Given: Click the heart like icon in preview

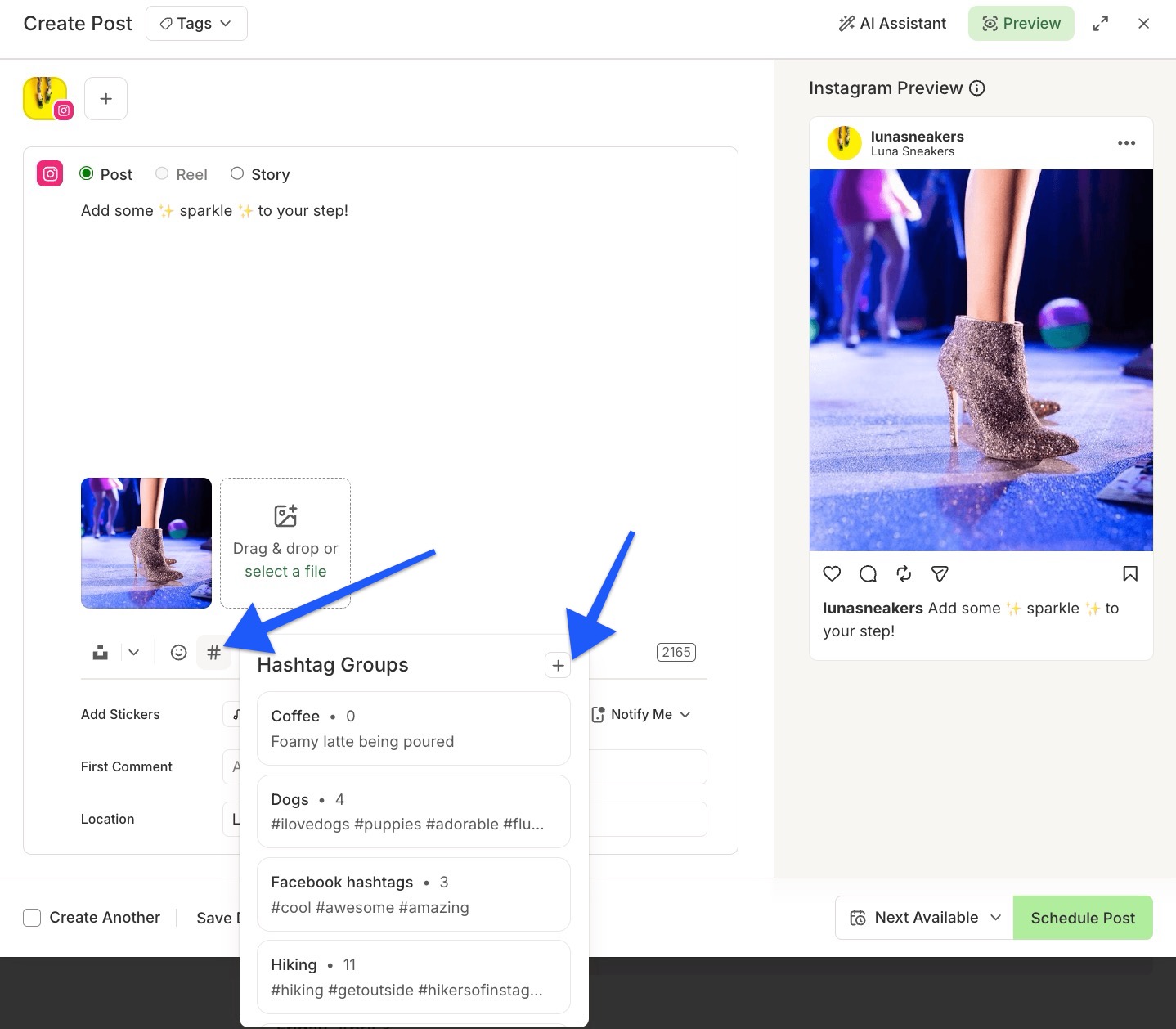Looking at the screenshot, I should (832, 574).
